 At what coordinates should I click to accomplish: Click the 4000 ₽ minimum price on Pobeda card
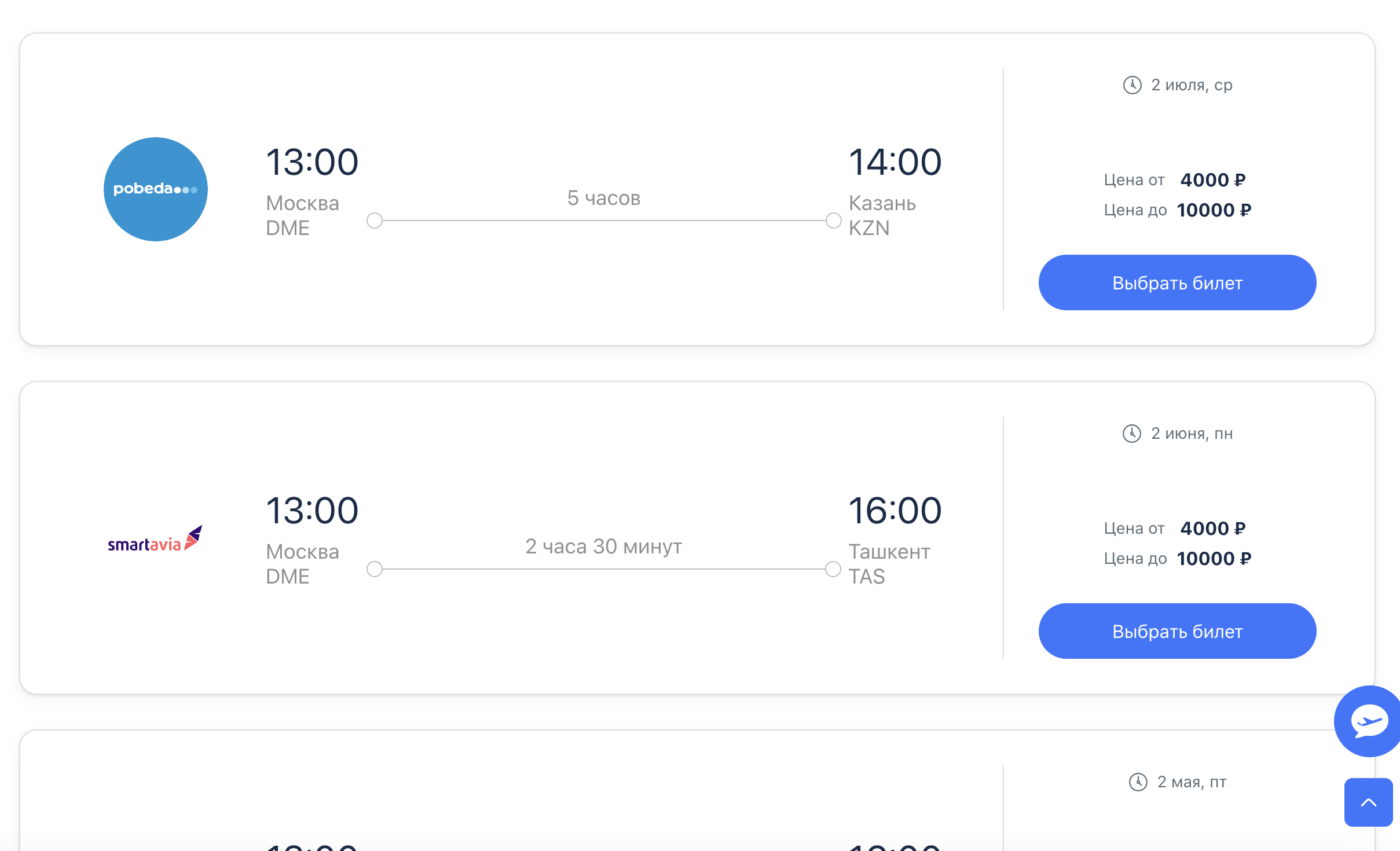(x=1213, y=180)
